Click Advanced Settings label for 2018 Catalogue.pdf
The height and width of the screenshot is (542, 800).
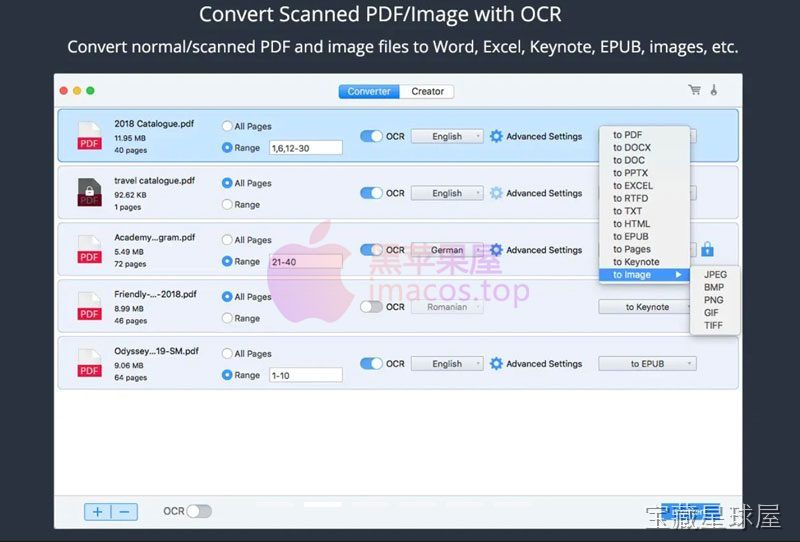pos(544,136)
